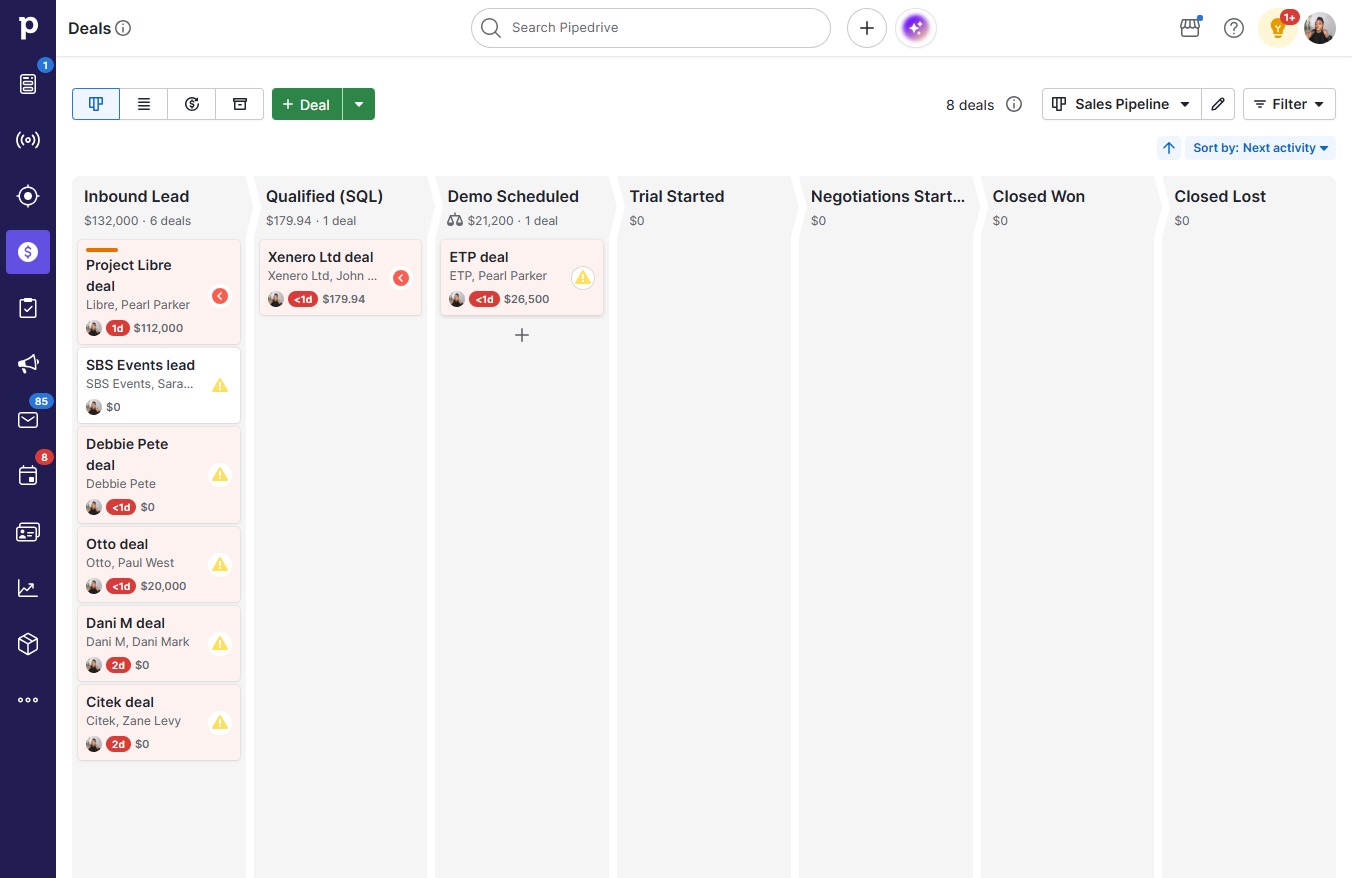The width and height of the screenshot is (1352, 878).
Task: Click "SBS Events lead" card title
Action: coord(140,365)
